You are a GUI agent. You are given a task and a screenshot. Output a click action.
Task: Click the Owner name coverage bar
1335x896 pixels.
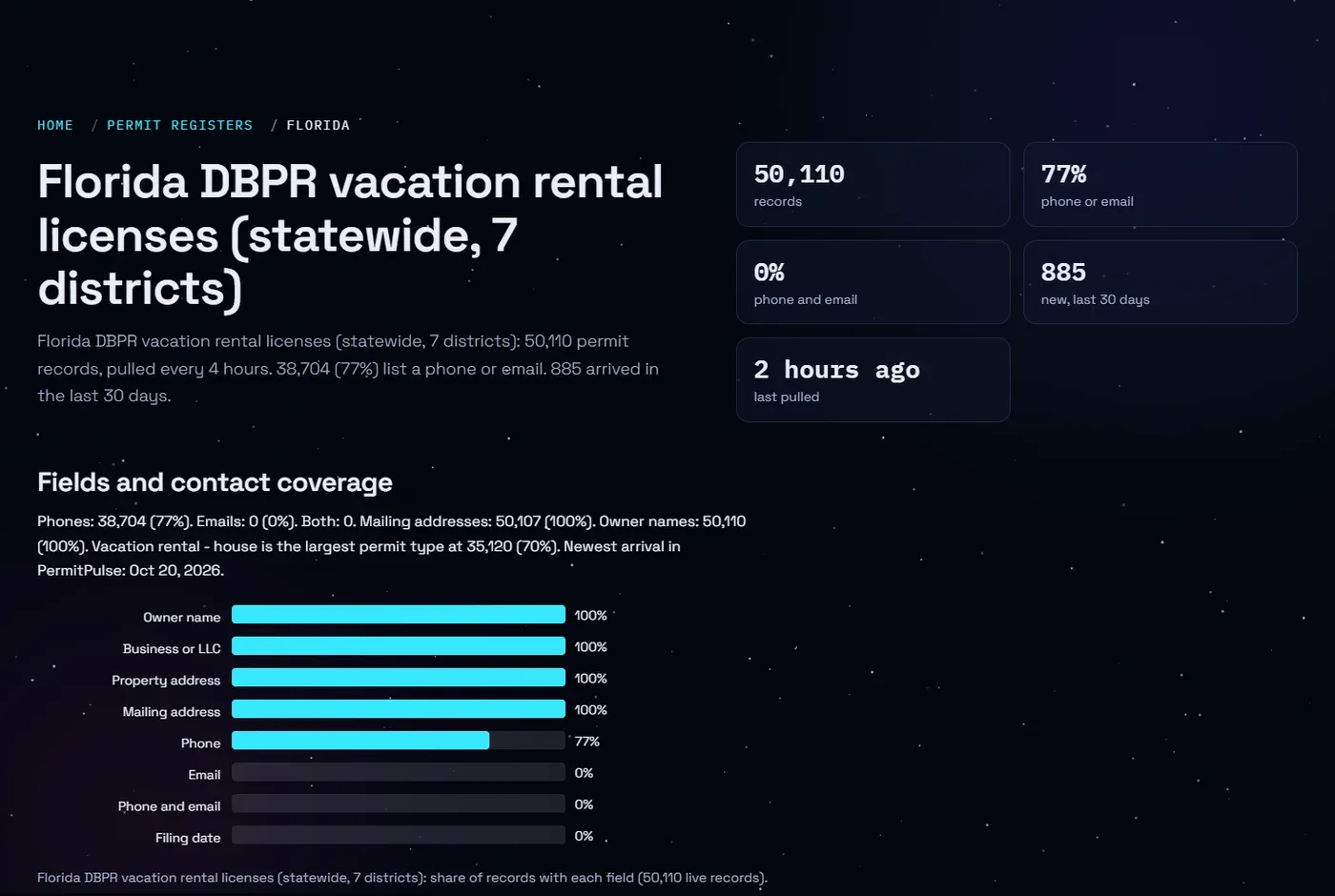click(399, 615)
